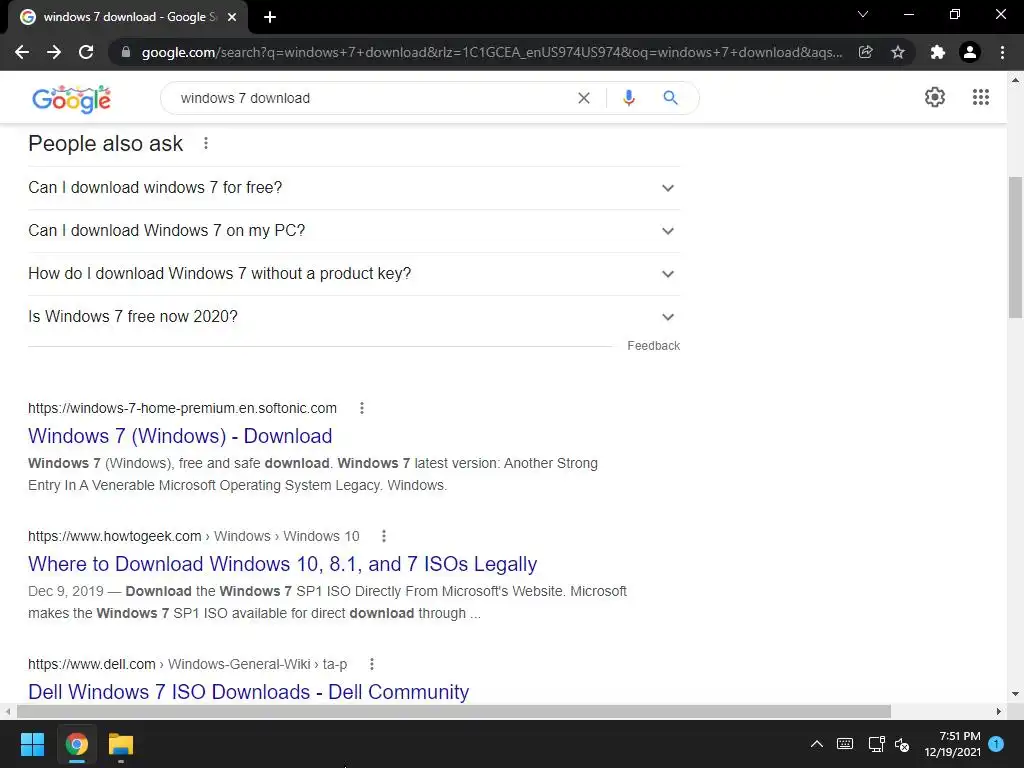This screenshot has width=1024, height=768.
Task: Open options beside People also ask
Action: [x=206, y=143]
